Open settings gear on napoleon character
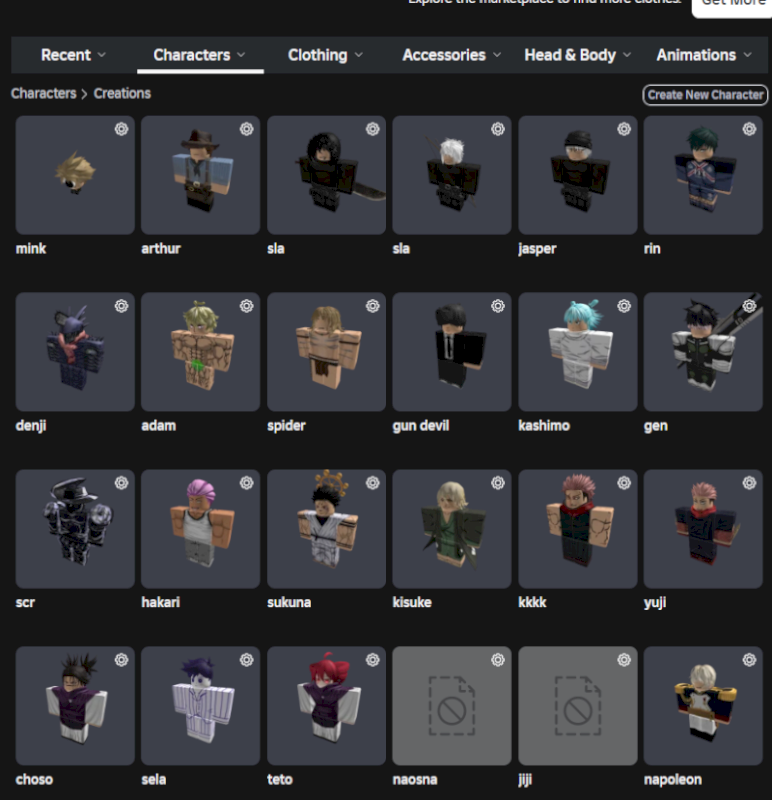 [749, 660]
